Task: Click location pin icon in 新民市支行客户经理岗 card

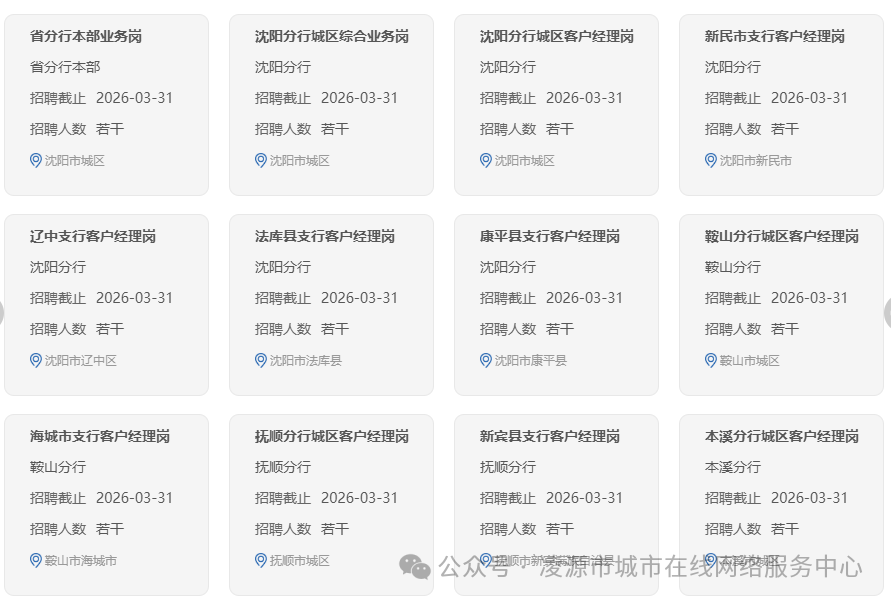Action: pos(711,161)
